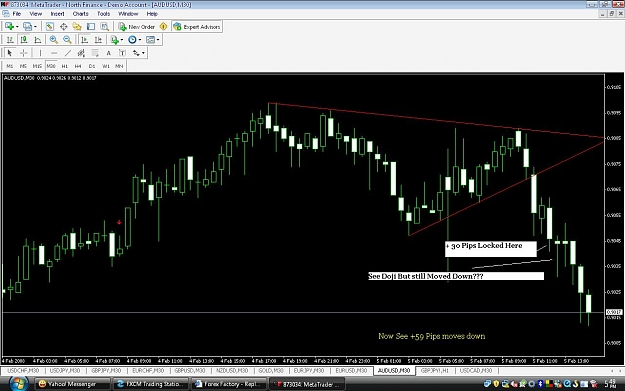Screen dimensions: 625x391
Task: Open the Tools menu
Action: coord(104,14)
